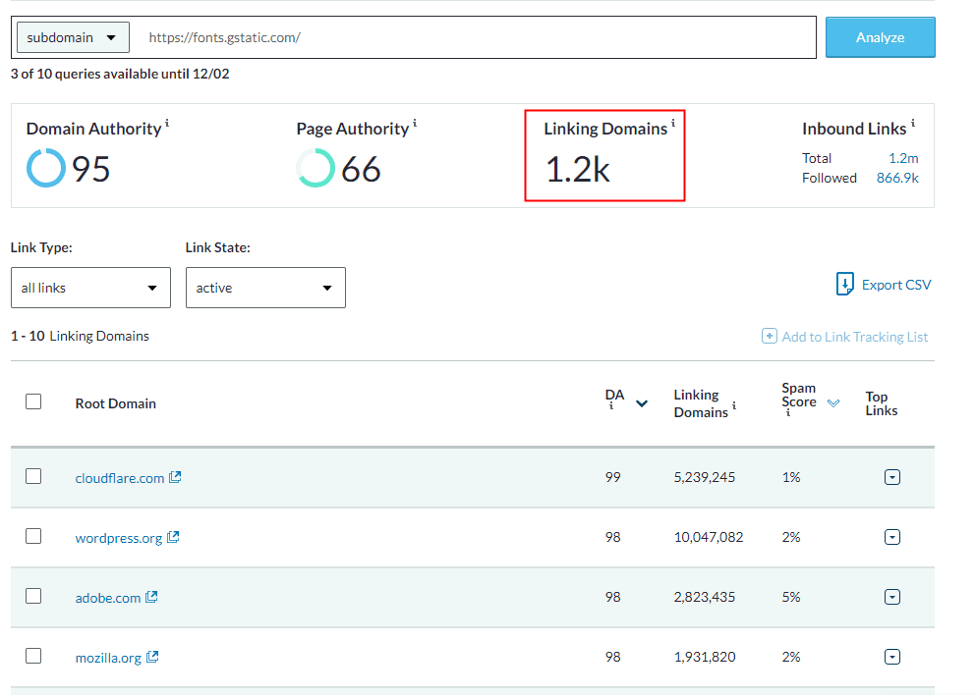This screenshot has width=977, height=695.
Task: Tick the select-all checkbox in table header
Action: [x=34, y=401]
